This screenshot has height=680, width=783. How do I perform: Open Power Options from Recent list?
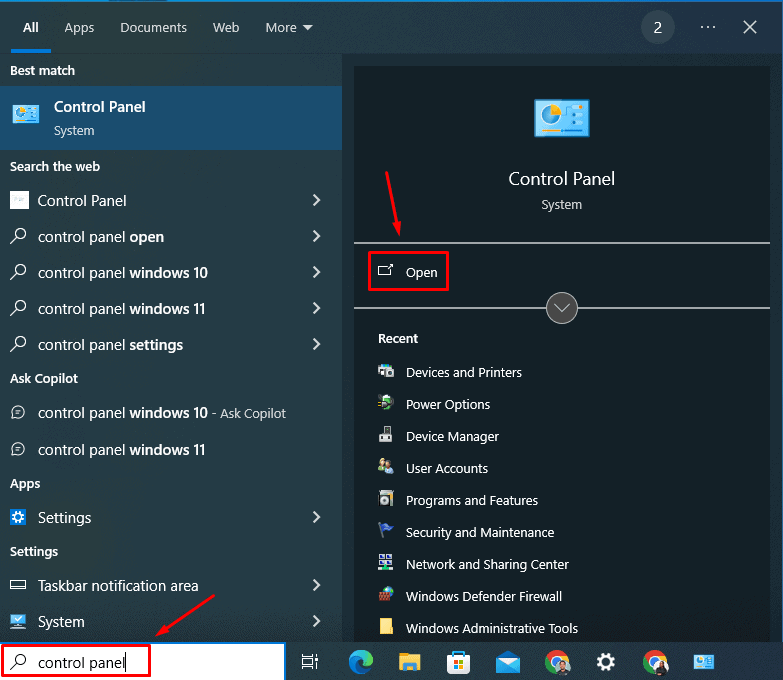pyautogui.click(x=447, y=404)
